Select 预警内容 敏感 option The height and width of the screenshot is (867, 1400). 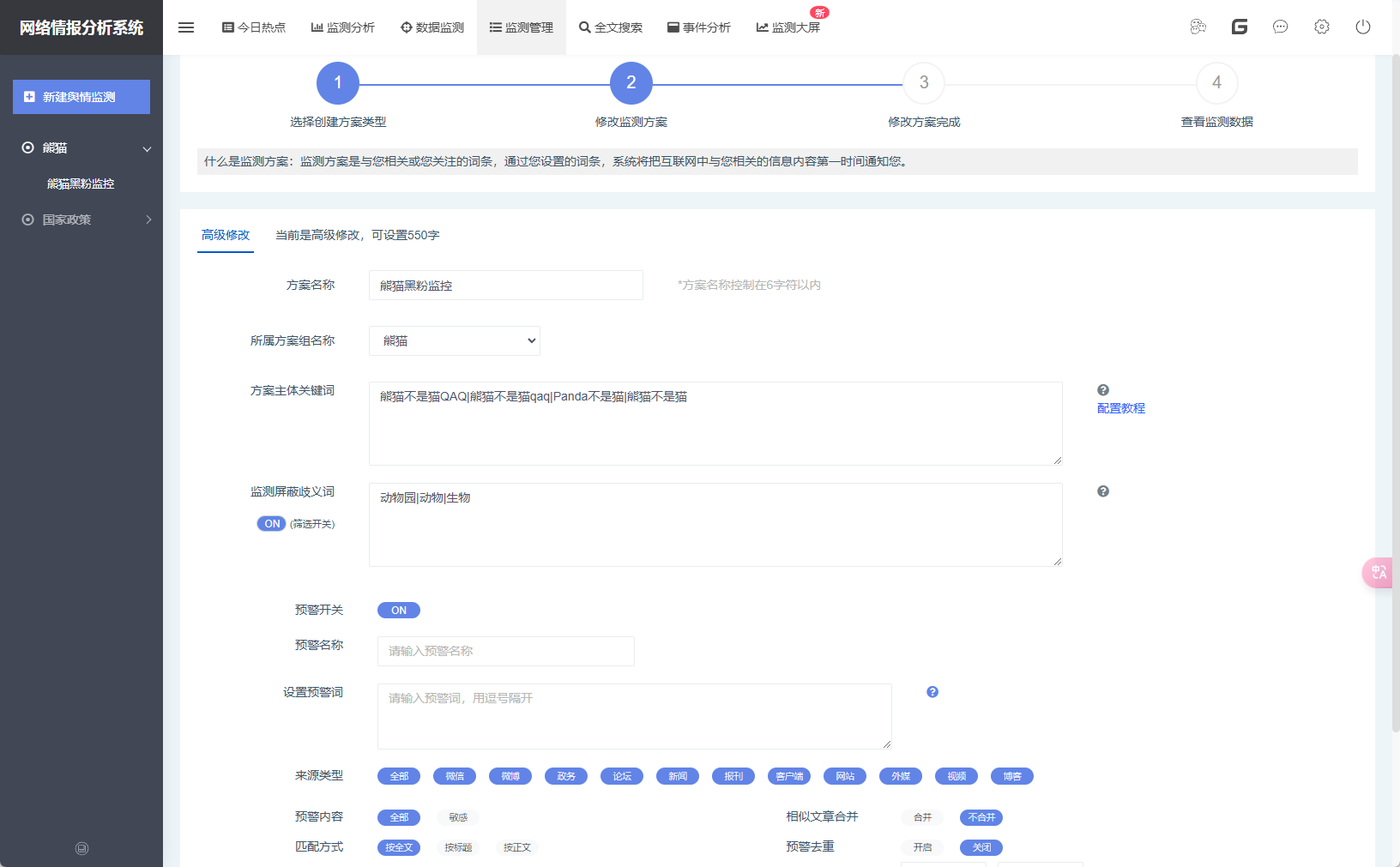(458, 817)
